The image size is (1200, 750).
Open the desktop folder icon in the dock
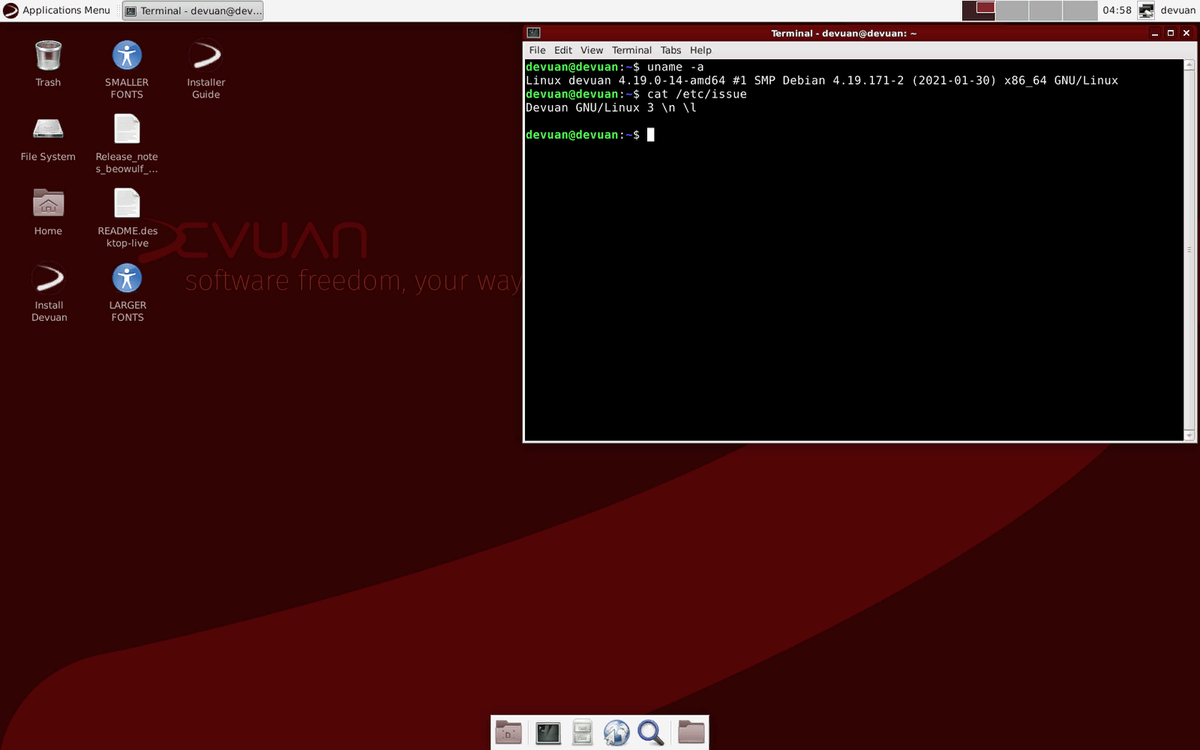click(508, 733)
